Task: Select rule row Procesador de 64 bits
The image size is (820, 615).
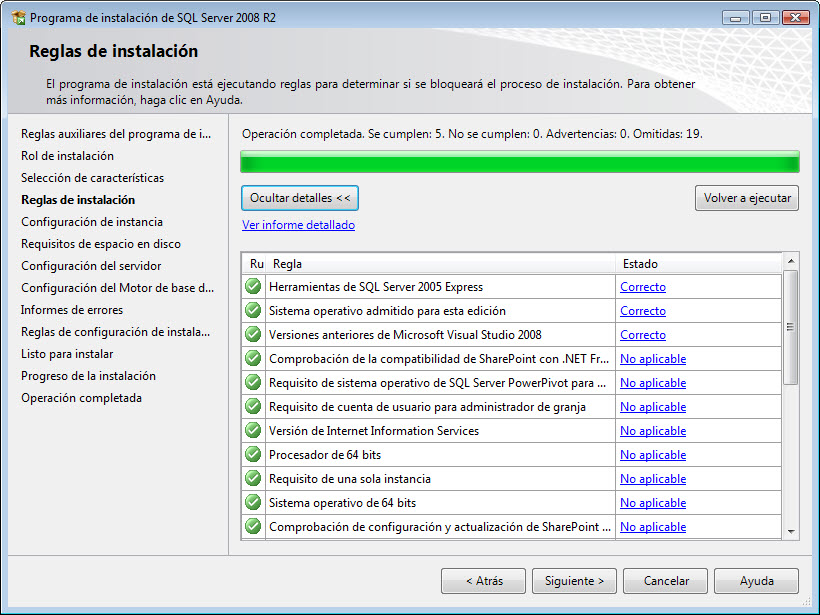Action: 512,455
